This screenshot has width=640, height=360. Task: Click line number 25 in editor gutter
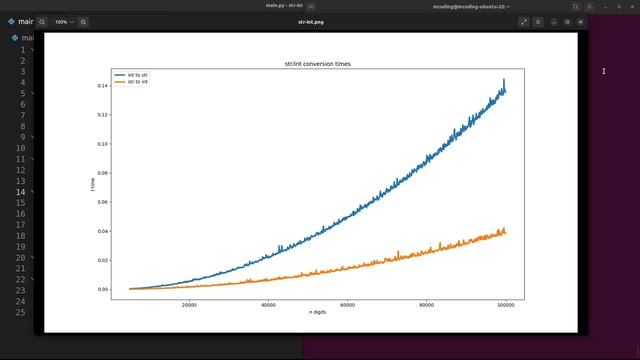point(21,312)
